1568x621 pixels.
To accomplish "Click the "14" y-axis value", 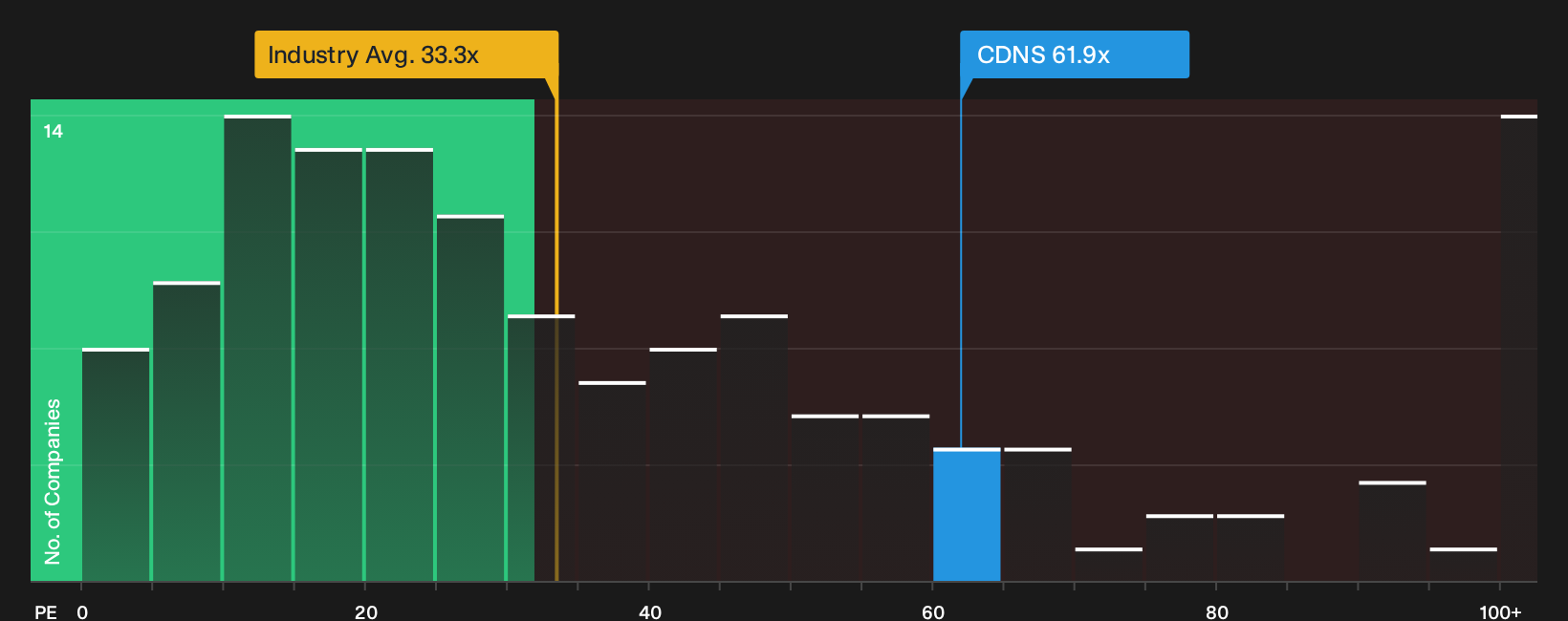I will pyautogui.click(x=54, y=131).
